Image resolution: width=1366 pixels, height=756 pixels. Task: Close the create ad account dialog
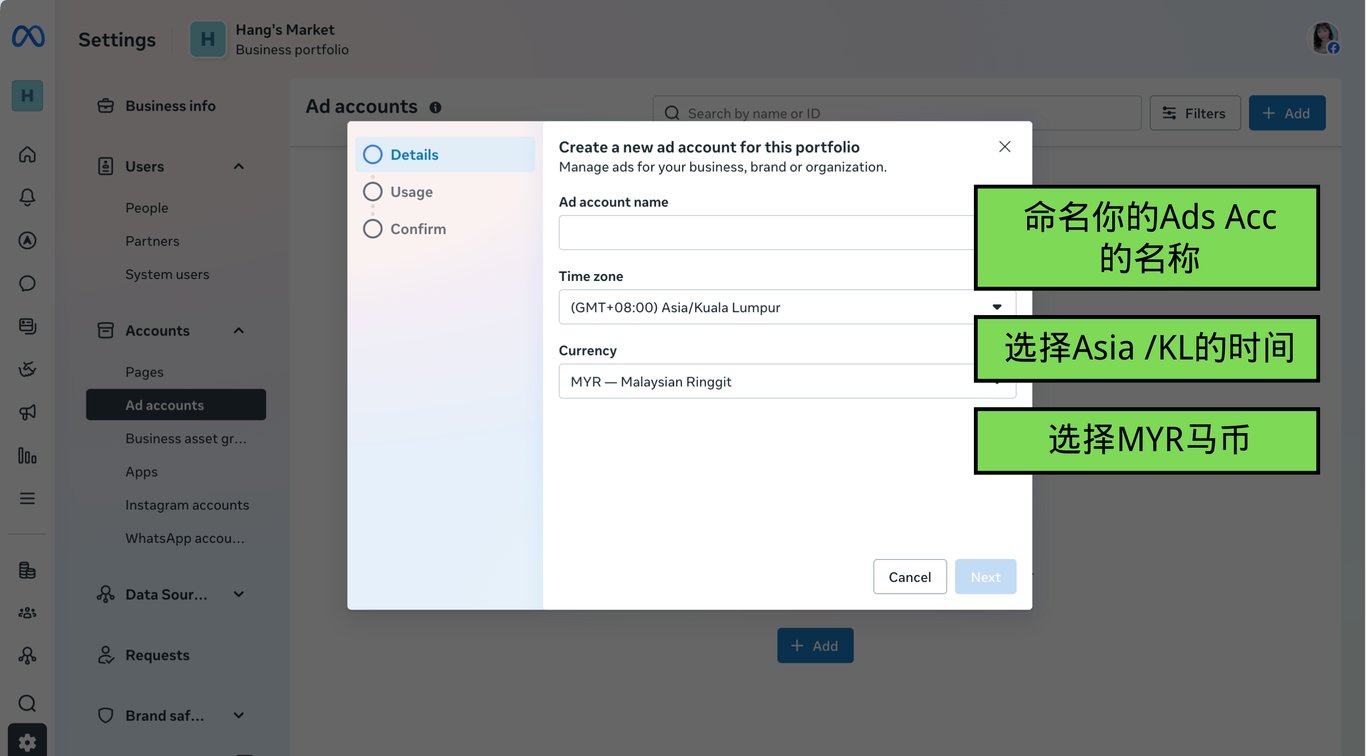(1005, 146)
